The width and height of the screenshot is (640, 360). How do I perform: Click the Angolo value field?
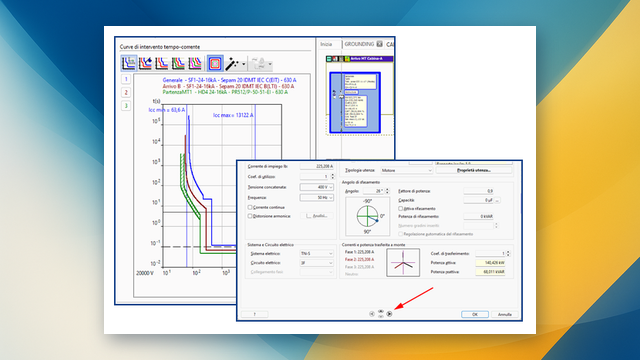(373, 191)
